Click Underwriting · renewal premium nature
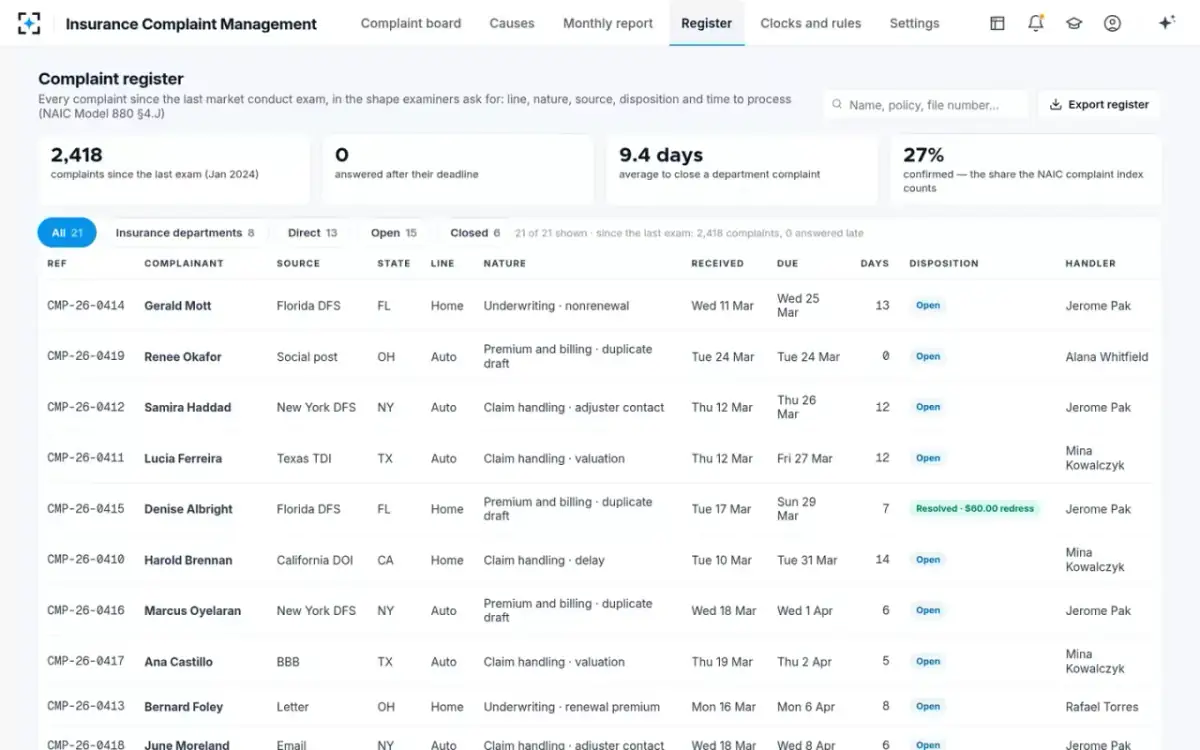The height and width of the screenshot is (750, 1200). click(572, 707)
